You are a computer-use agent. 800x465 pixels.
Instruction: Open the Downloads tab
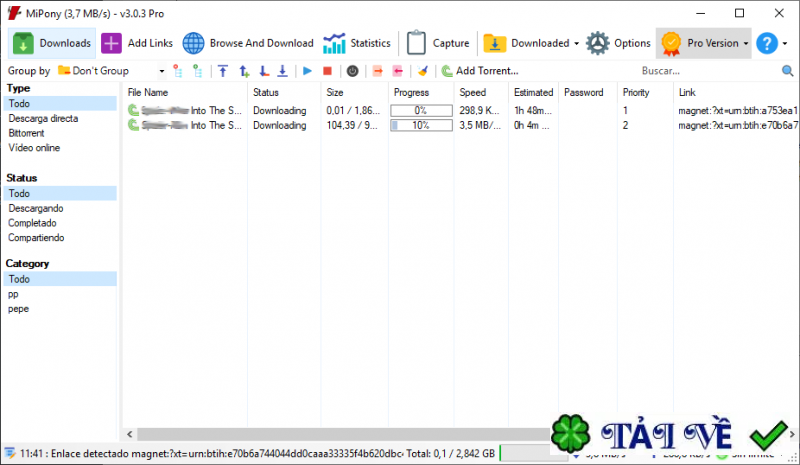click(52, 43)
